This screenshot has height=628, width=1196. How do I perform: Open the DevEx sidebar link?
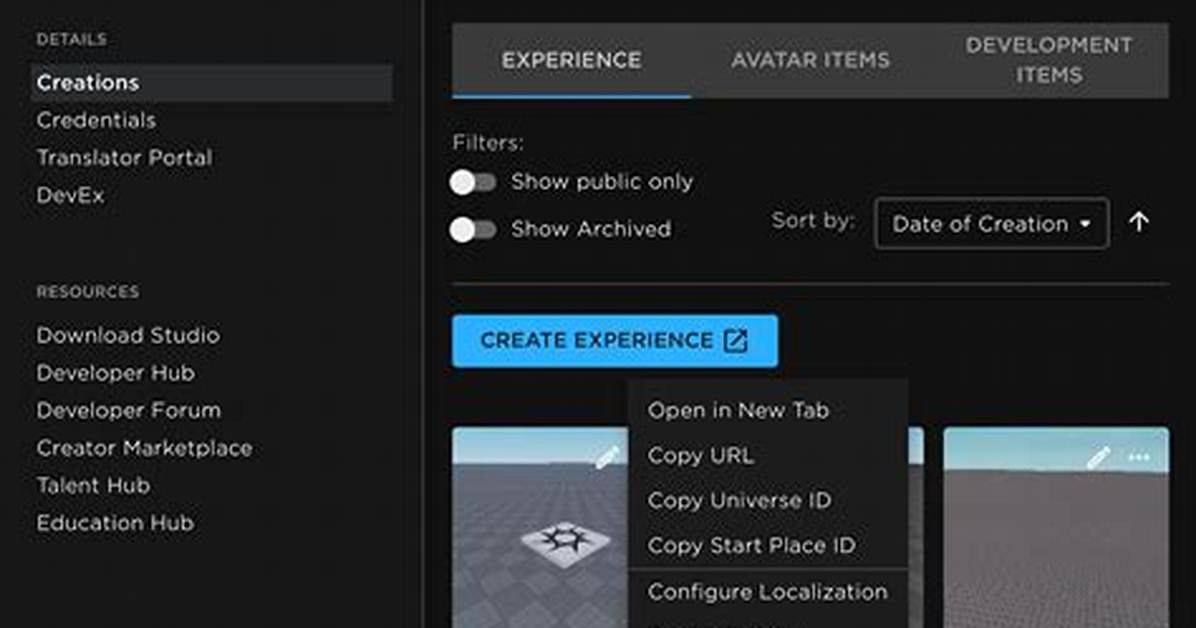click(70, 195)
